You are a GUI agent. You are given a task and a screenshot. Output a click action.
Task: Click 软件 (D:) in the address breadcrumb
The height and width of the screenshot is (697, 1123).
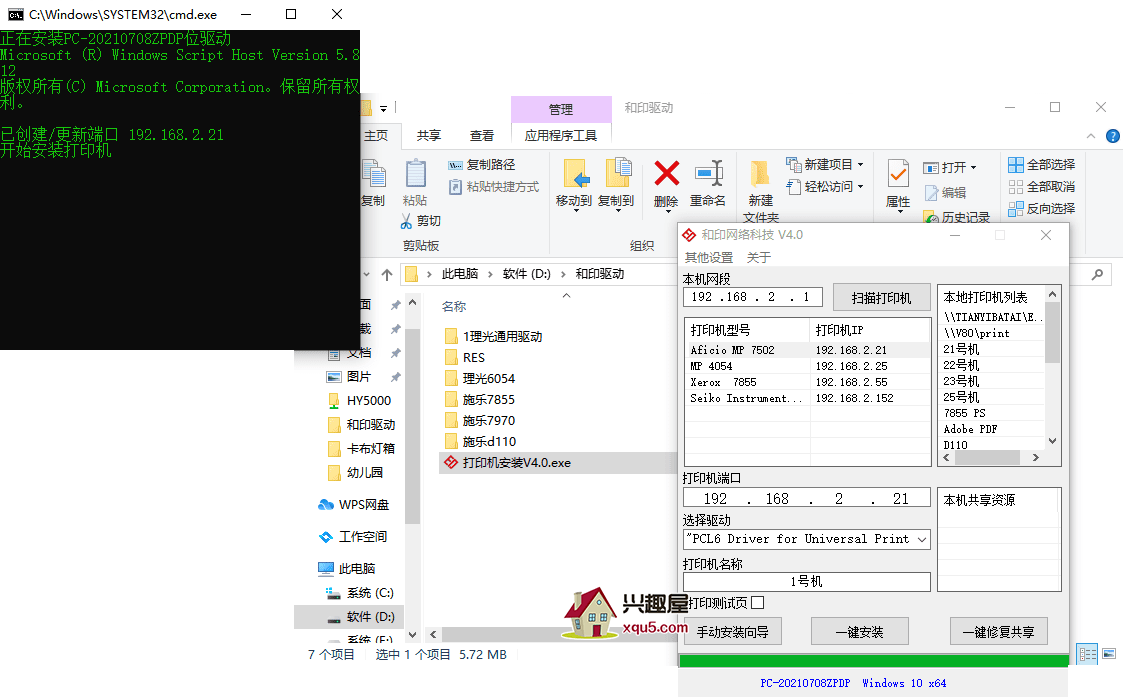[526, 274]
